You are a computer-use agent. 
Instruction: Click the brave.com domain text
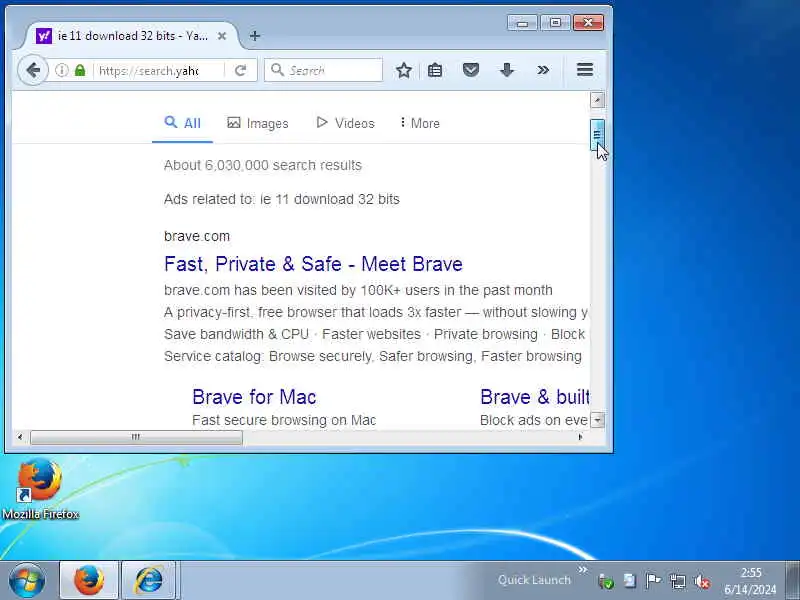197,236
